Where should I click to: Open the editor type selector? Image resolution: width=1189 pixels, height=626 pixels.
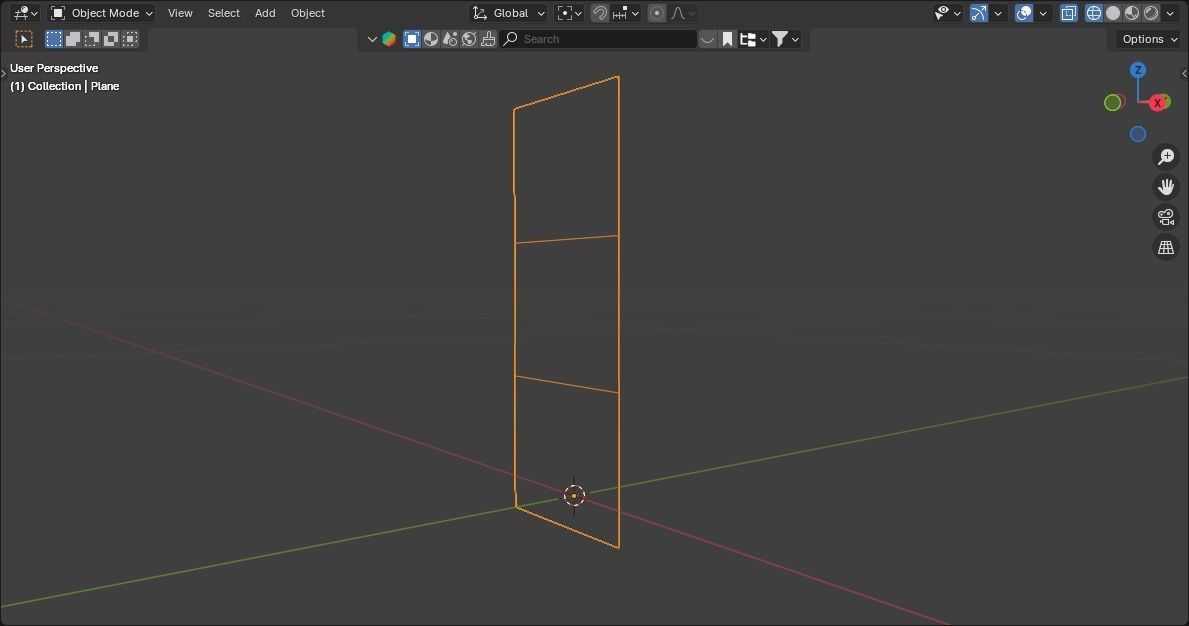25,13
